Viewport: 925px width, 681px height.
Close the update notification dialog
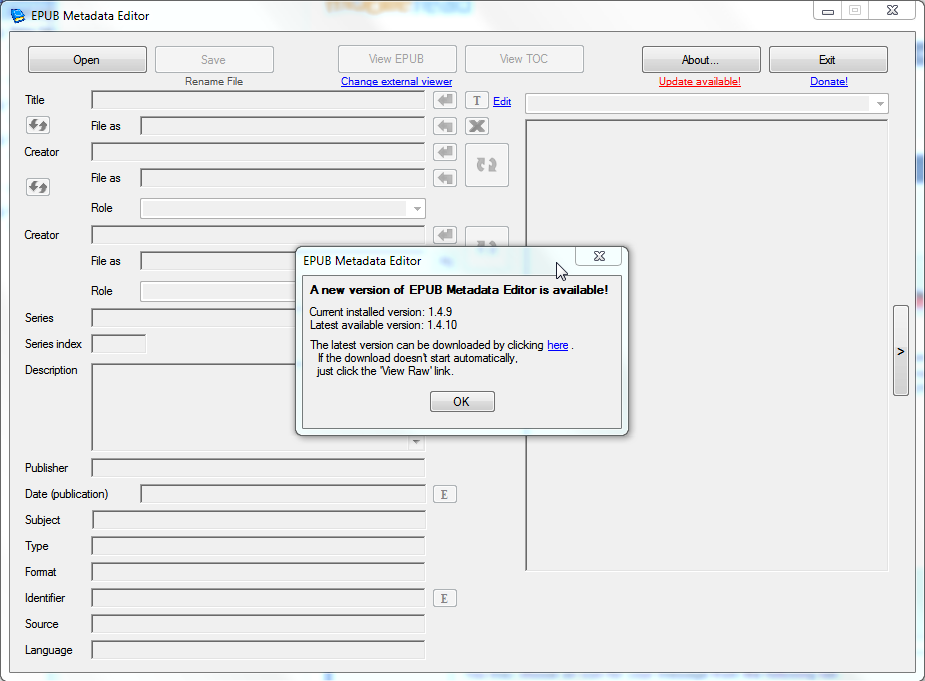[x=599, y=256]
